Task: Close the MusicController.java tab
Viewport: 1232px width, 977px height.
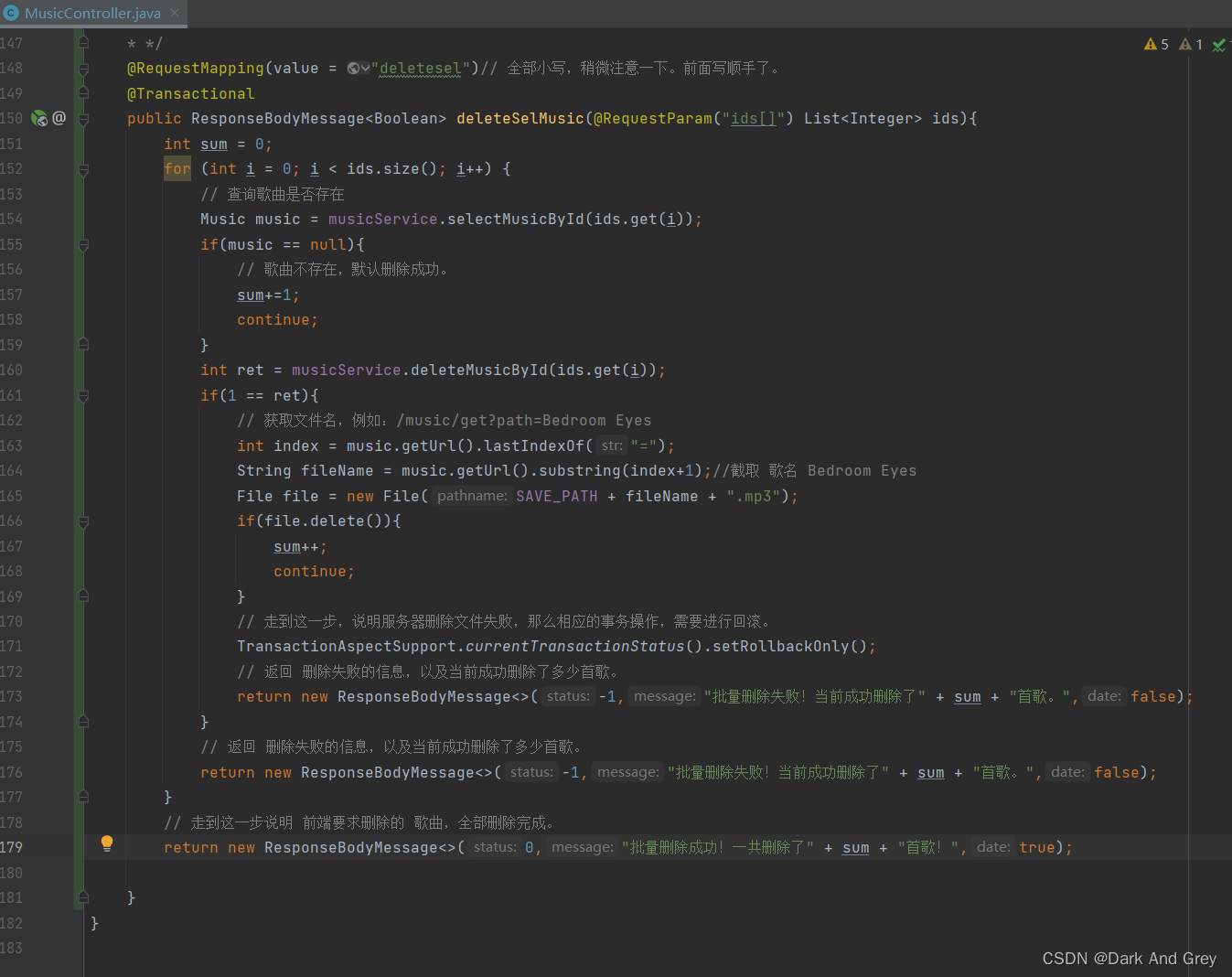Action: click(x=175, y=13)
